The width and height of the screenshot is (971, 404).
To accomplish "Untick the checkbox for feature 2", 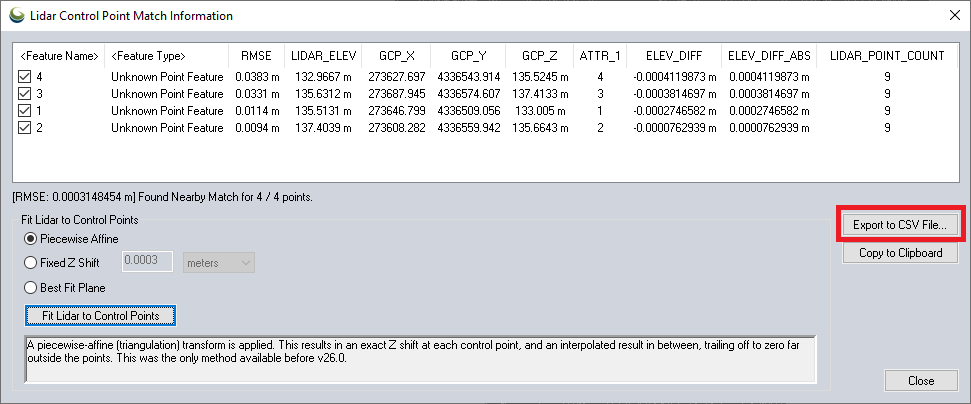I will coord(25,128).
